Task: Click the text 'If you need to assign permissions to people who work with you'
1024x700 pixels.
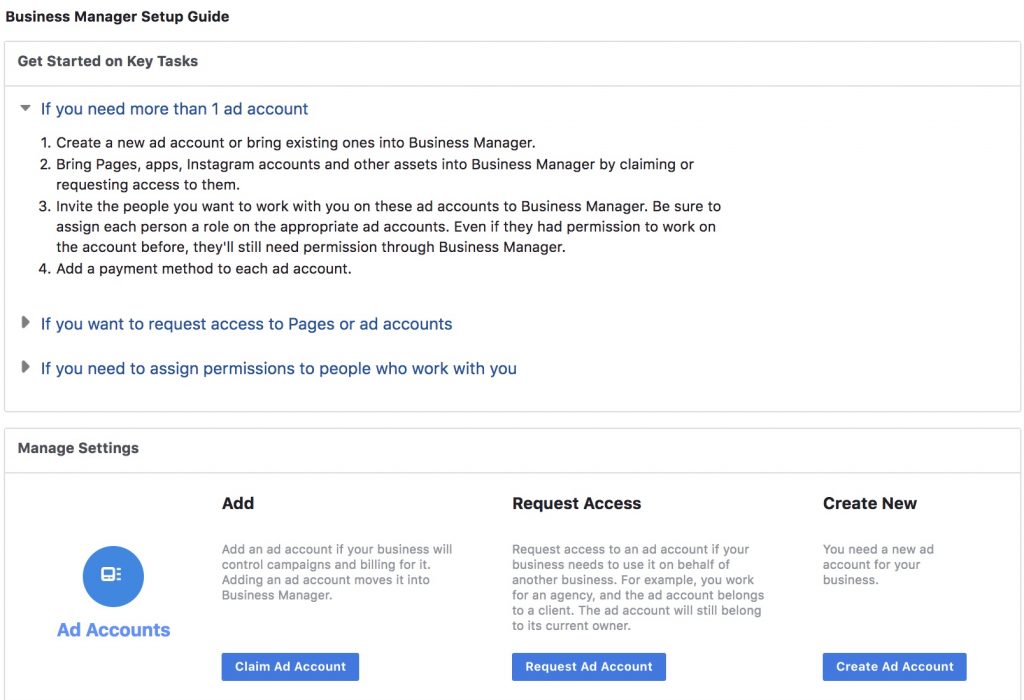Action: pos(278,367)
